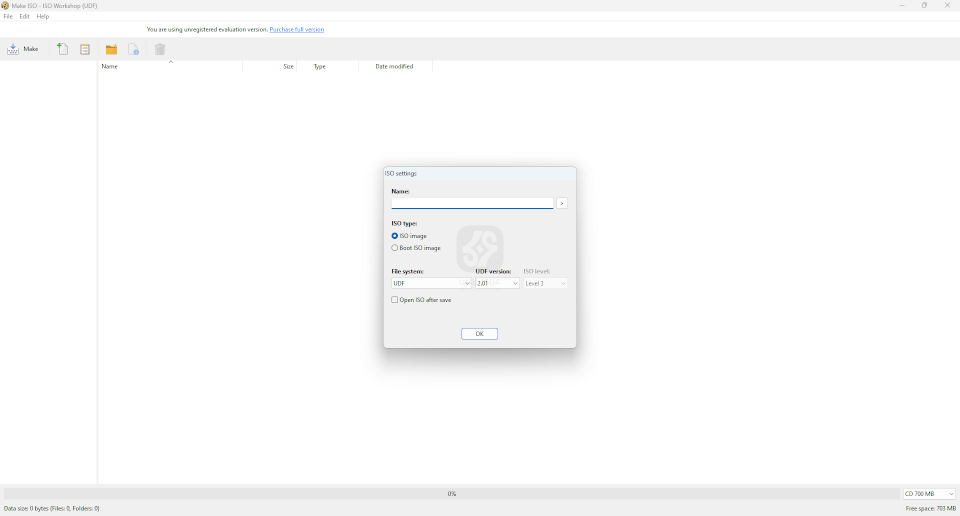Click the ISO settings notepad icon

(x=85, y=49)
